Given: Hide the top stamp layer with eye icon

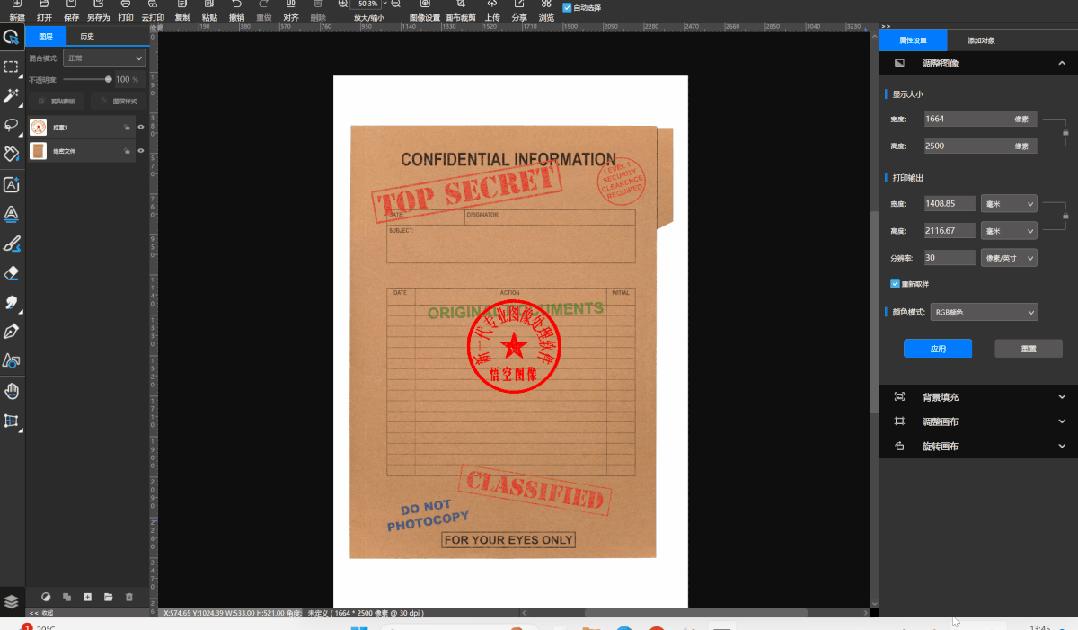Looking at the screenshot, I should [x=141, y=127].
